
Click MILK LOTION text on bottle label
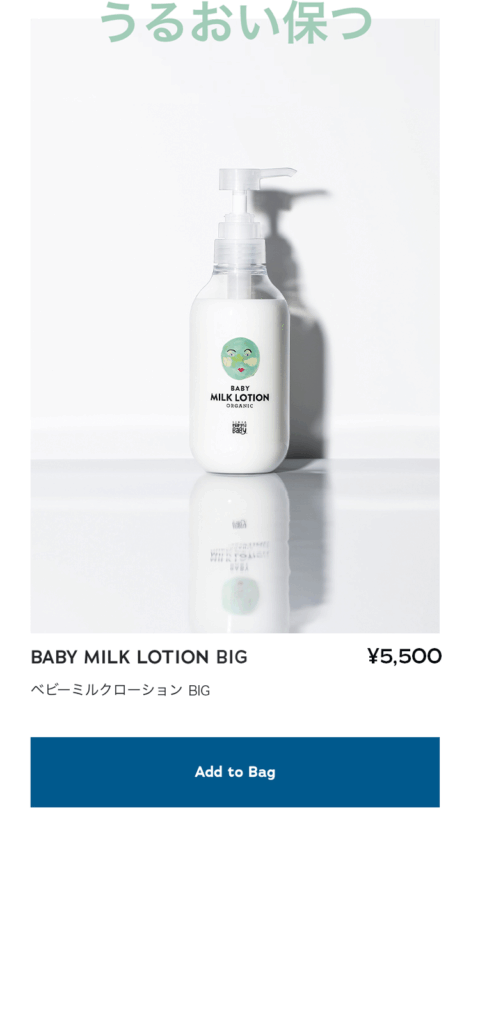(240, 397)
